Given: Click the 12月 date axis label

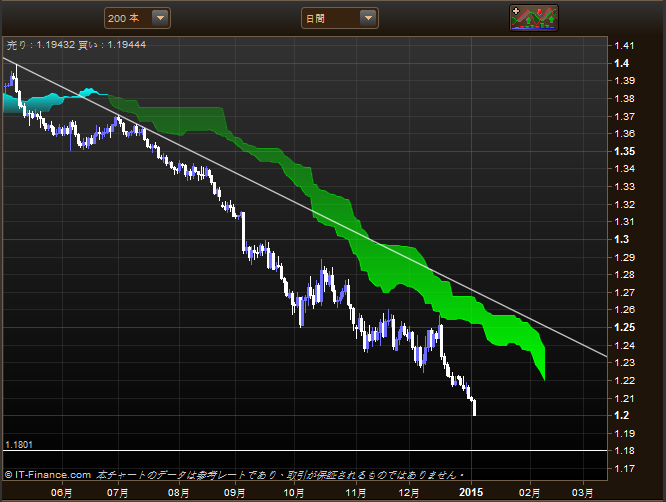Looking at the screenshot, I should coord(409,493).
